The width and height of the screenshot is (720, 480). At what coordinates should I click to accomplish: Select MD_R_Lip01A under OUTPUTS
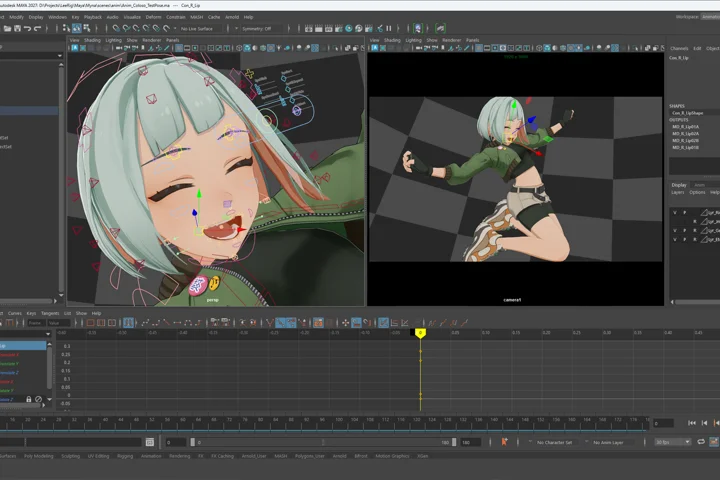point(686,127)
